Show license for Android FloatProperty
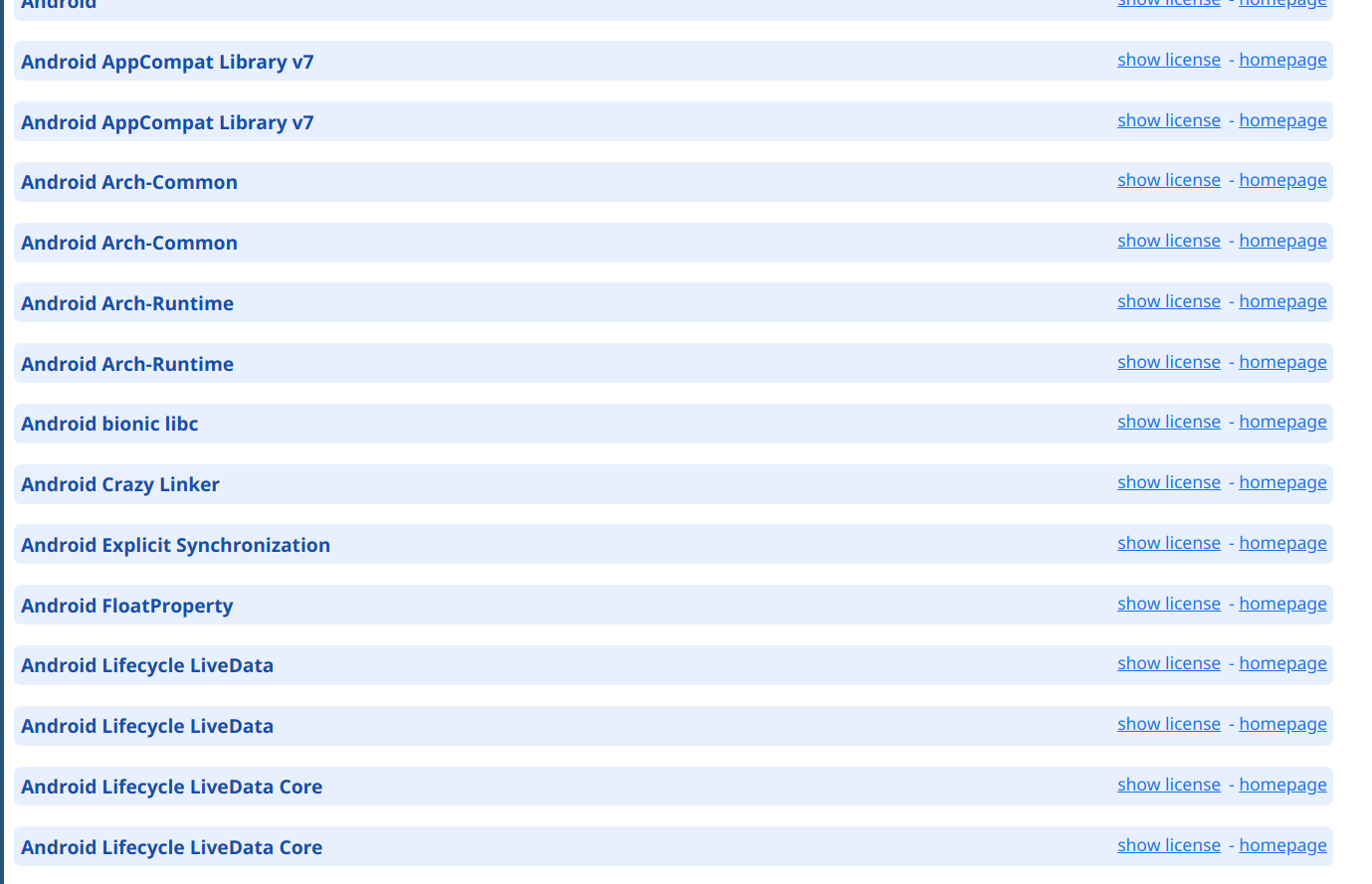Image resolution: width=1372 pixels, height=884 pixels. (1168, 604)
